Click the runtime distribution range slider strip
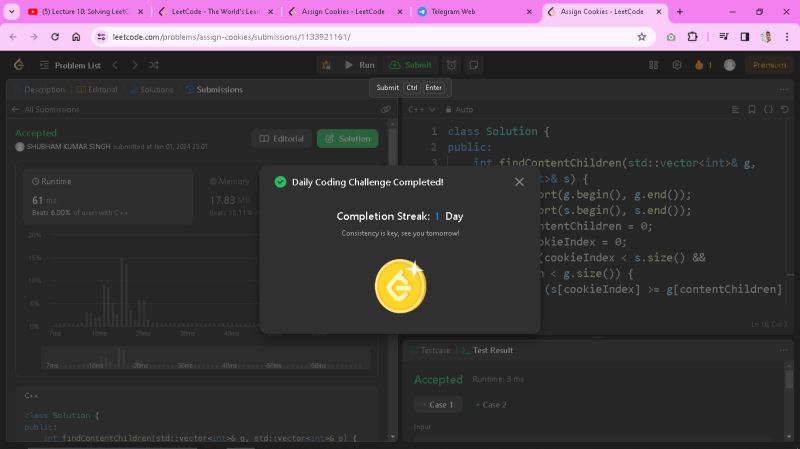 [x=206, y=358]
